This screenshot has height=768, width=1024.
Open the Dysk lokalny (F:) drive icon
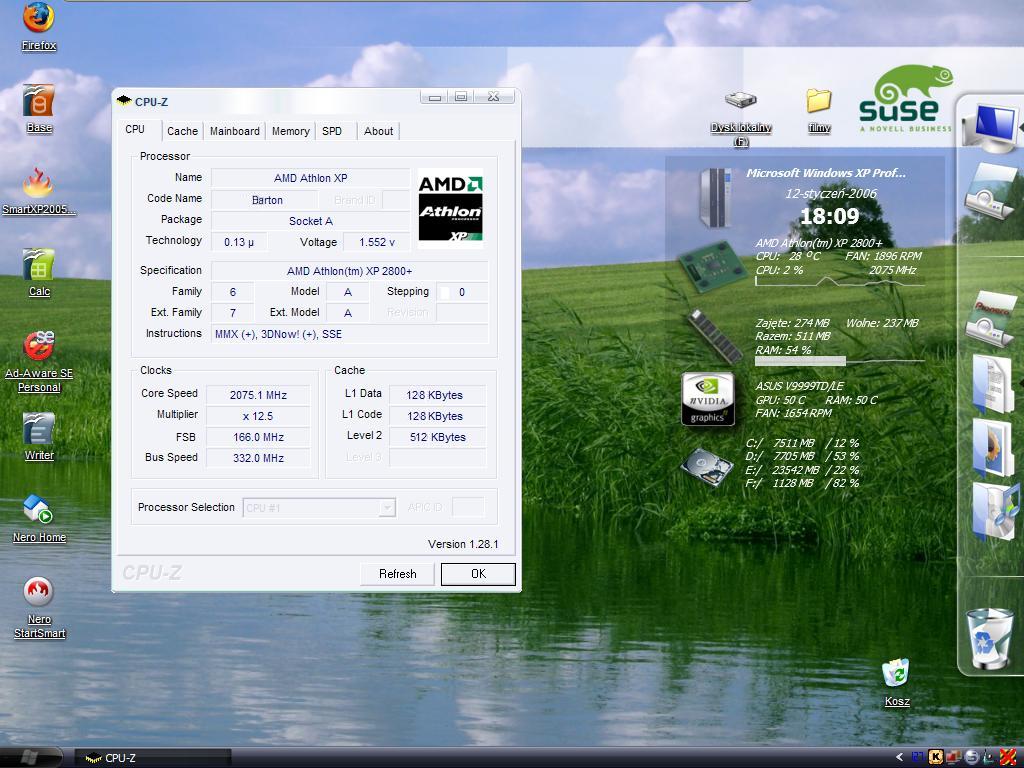point(741,119)
